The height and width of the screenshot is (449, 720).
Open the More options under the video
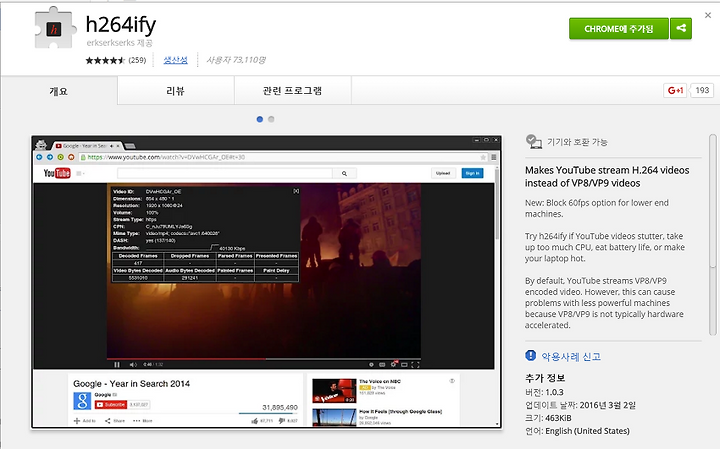pyautogui.click(x=142, y=421)
